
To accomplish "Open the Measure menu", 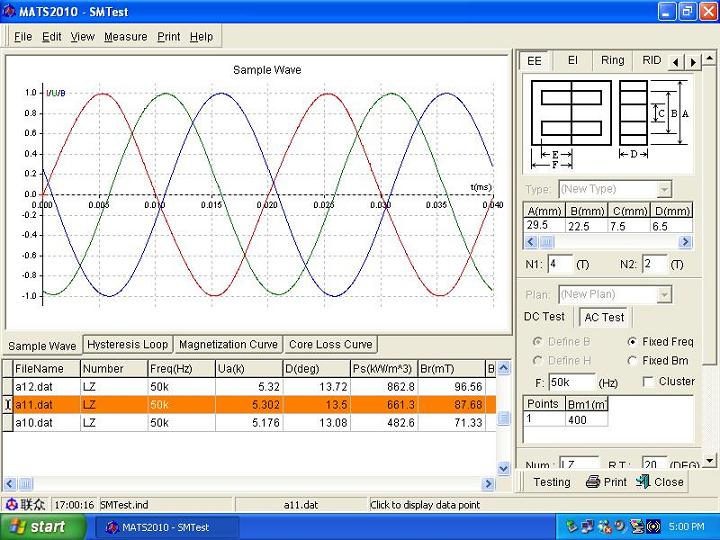I will tap(125, 37).
